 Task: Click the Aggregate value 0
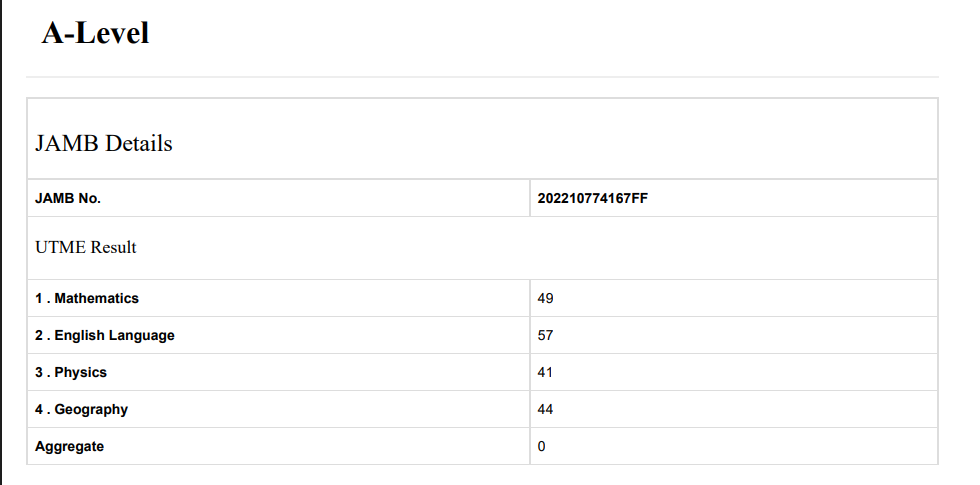(542, 446)
